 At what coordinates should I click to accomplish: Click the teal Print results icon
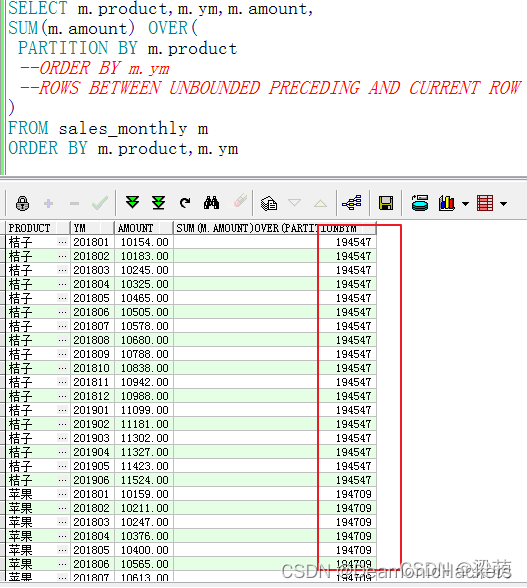(x=419, y=203)
